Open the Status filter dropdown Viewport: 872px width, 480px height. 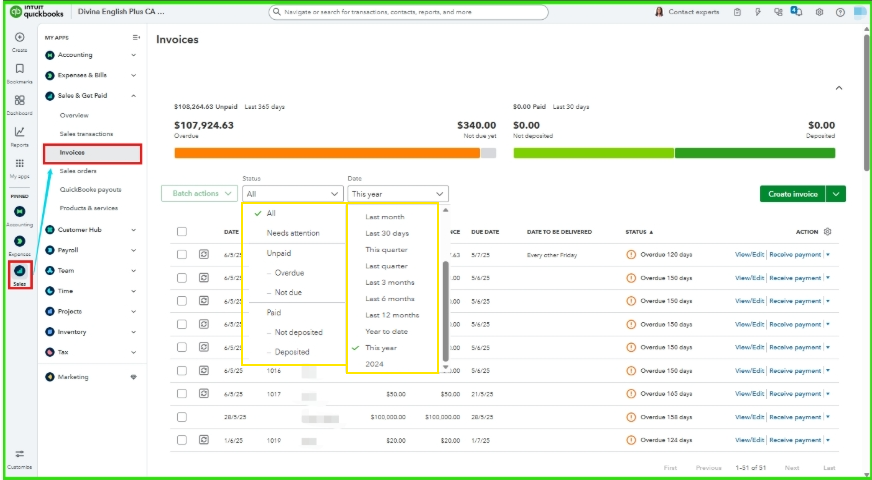292,194
